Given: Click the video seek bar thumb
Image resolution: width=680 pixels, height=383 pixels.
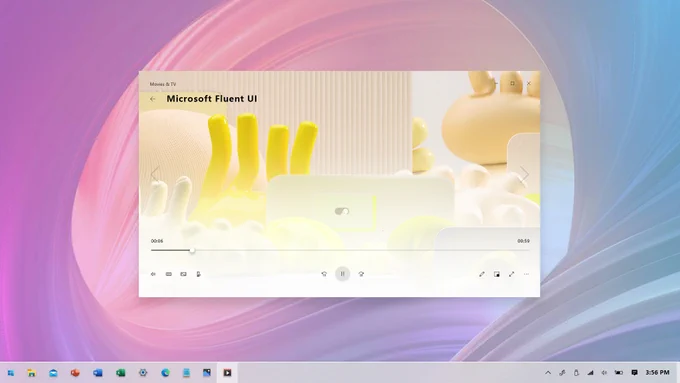Looking at the screenshot, I should [192, 250].
